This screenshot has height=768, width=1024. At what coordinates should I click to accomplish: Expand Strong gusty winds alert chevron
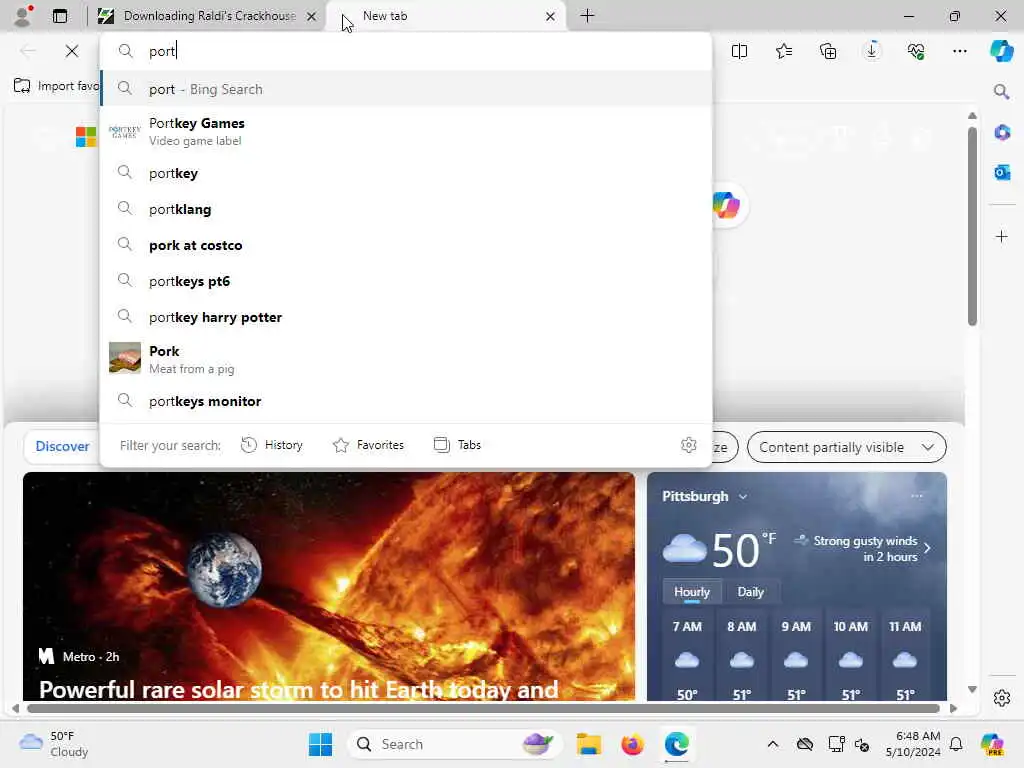[x=927, y=549]
